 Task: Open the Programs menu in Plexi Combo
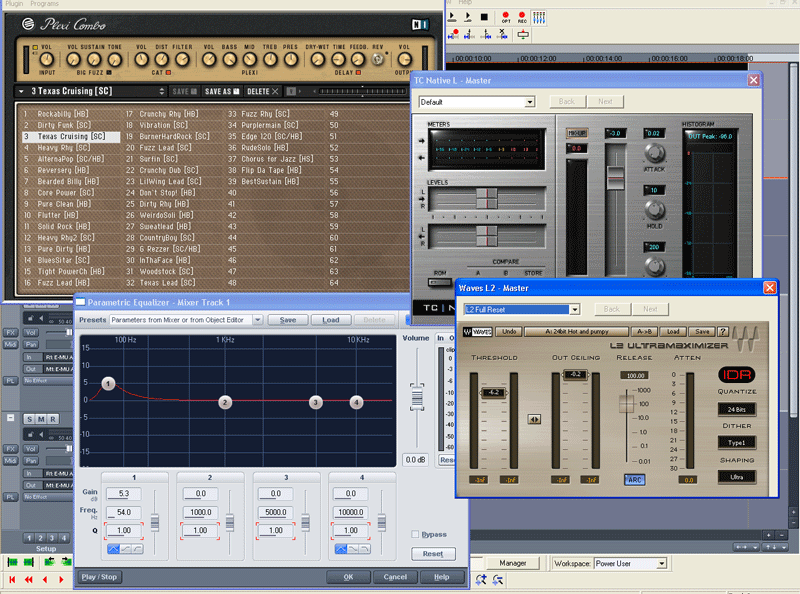click(x=44, y=4)
